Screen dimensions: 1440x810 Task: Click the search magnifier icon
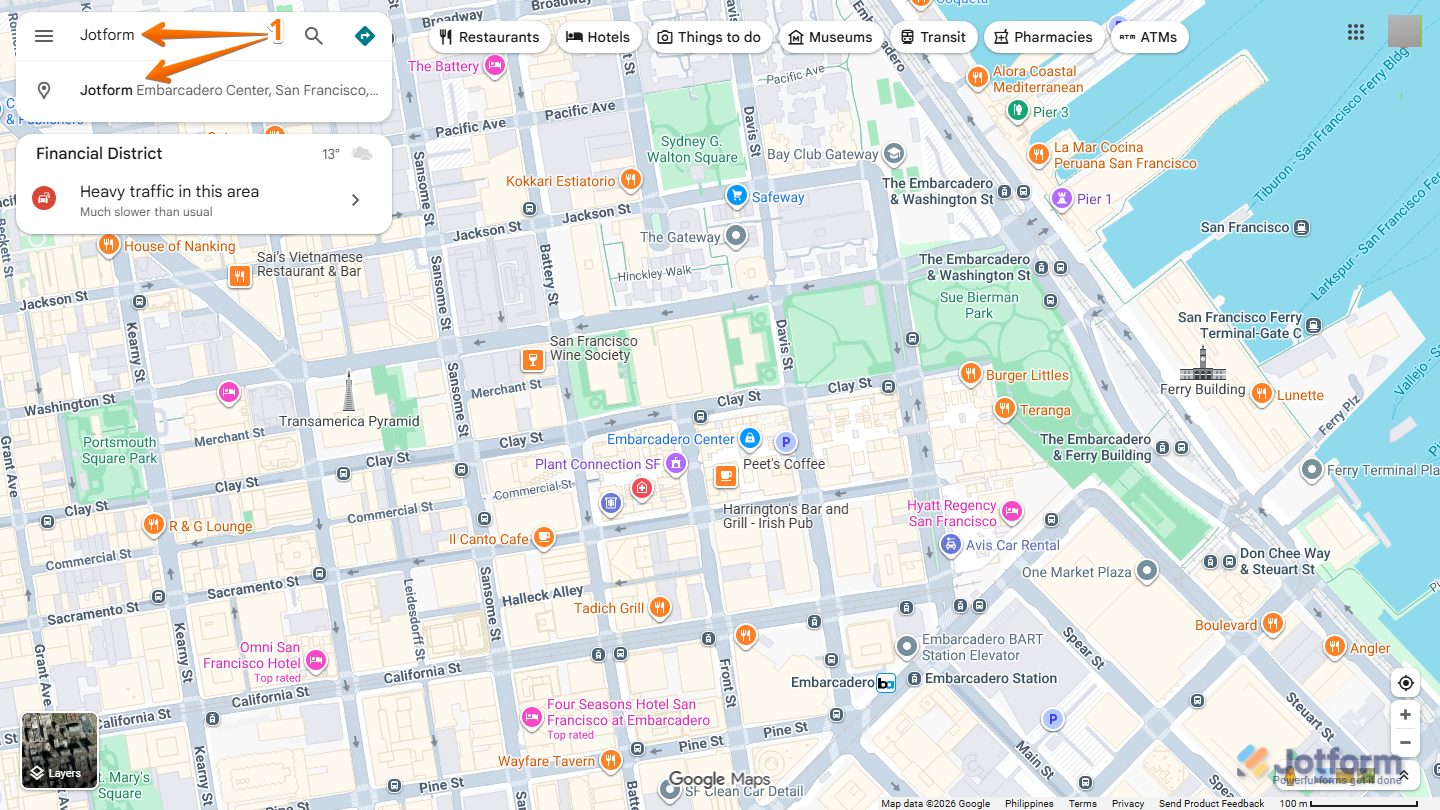click(x=313, y=35)
